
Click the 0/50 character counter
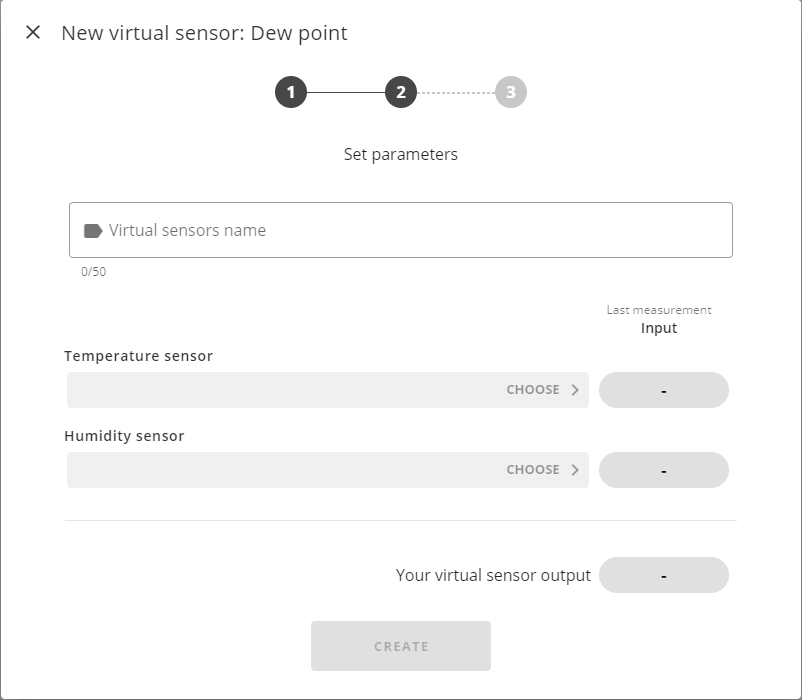tap(93, 272)
